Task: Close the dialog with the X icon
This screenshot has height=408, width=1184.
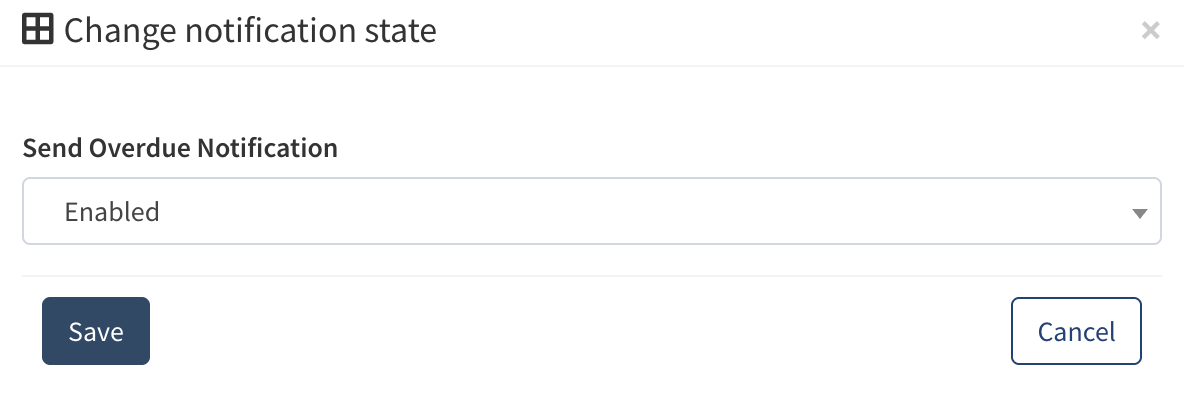Action: click(x=1150, y=31)
